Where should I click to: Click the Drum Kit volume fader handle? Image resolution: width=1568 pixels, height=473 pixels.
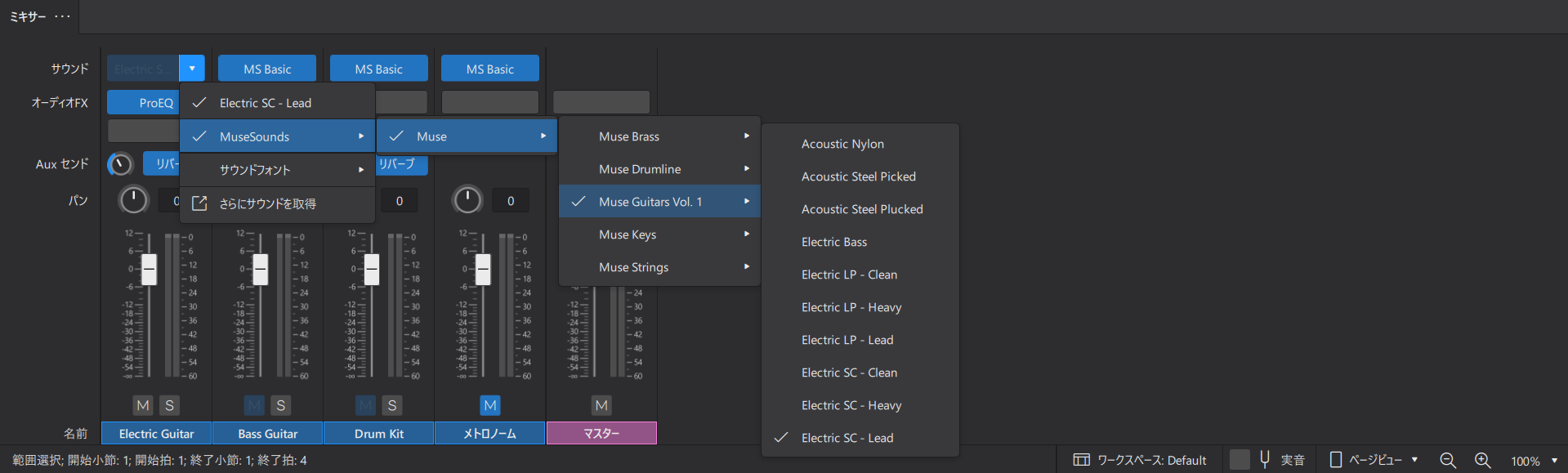(x=372, y=269)
